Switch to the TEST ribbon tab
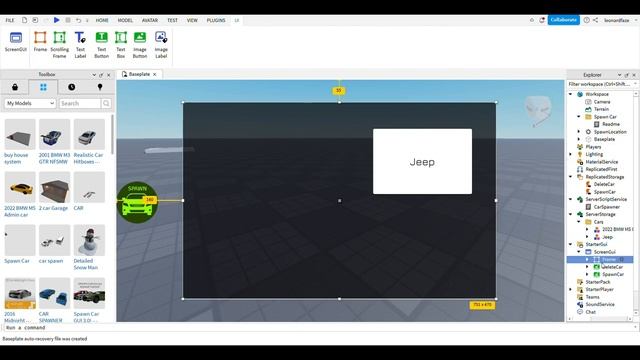 [x=172, y=20]
